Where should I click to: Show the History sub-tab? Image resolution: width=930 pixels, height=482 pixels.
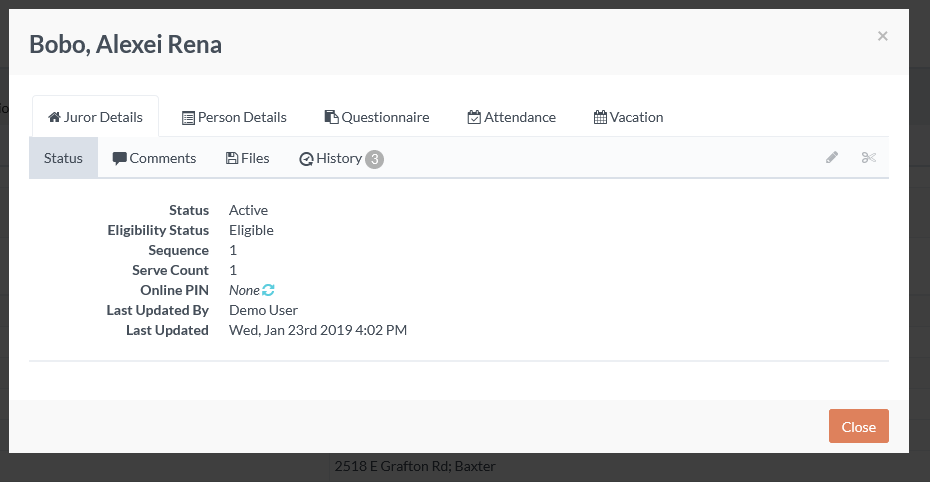coord(331,158)
